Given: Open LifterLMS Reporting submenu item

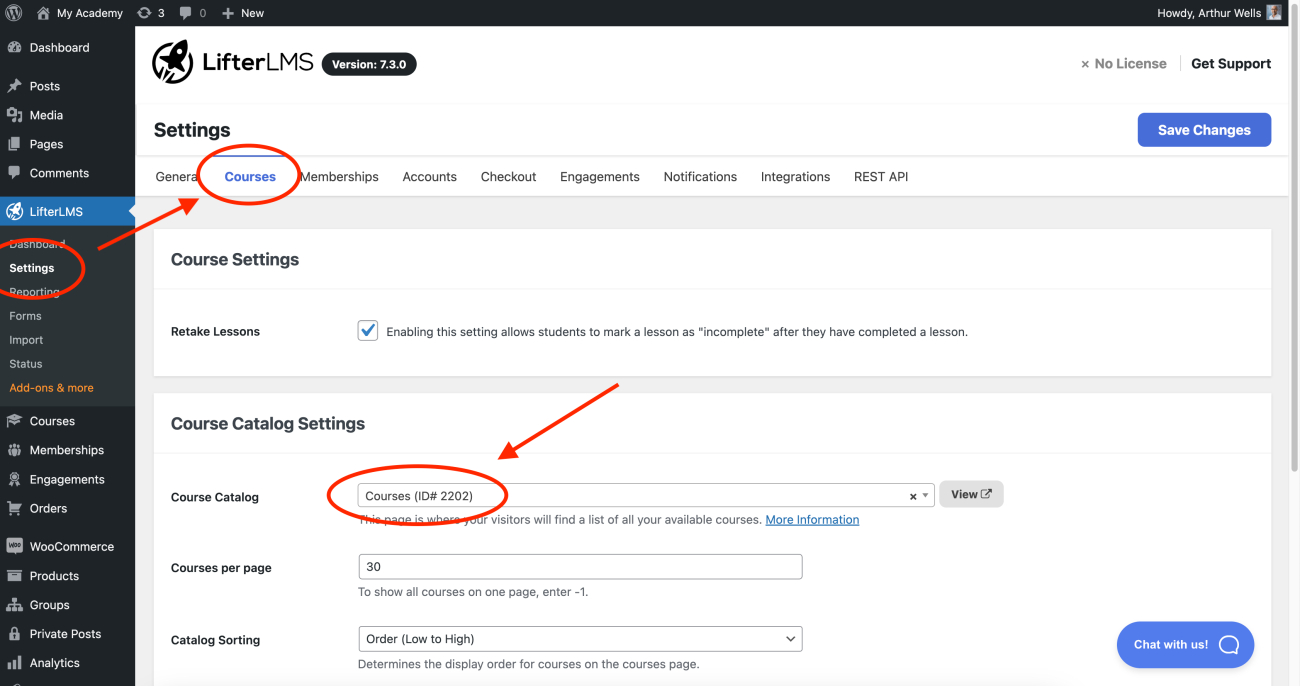Looking at the screenshot, I should click(35, 292).
